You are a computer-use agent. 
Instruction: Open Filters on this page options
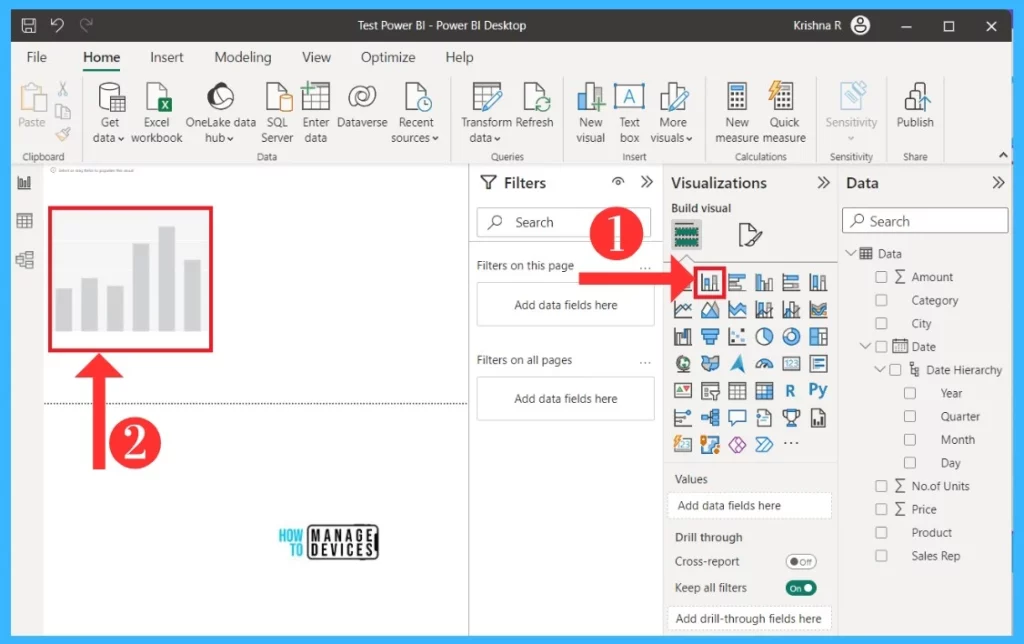click(x=645, y=268)
